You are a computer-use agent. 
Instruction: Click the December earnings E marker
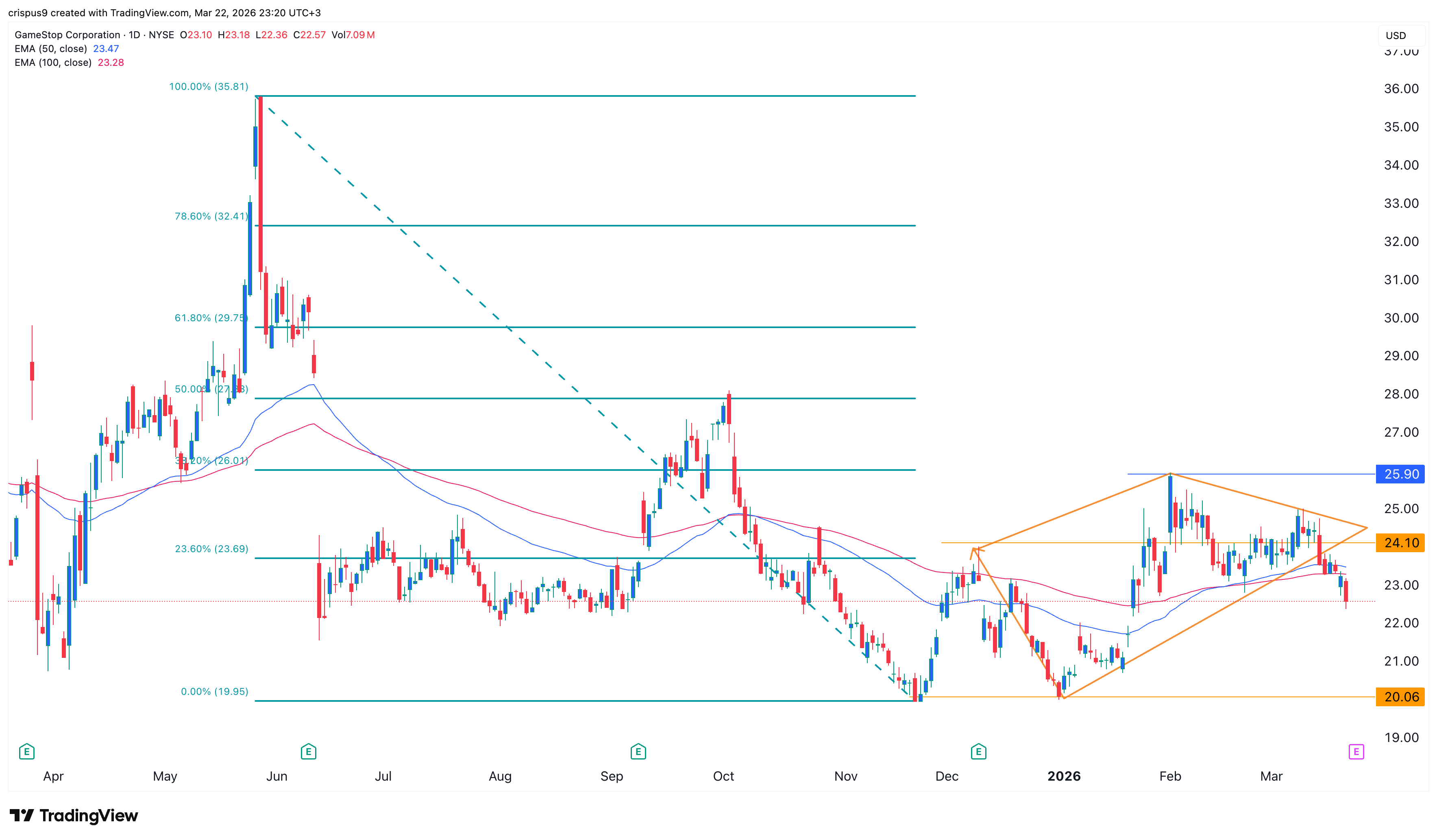click(978, 752)
